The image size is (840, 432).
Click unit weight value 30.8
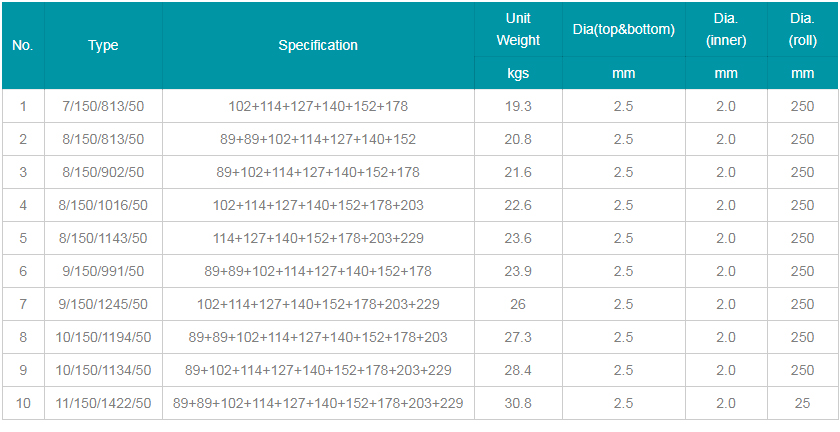pos(518,403)
